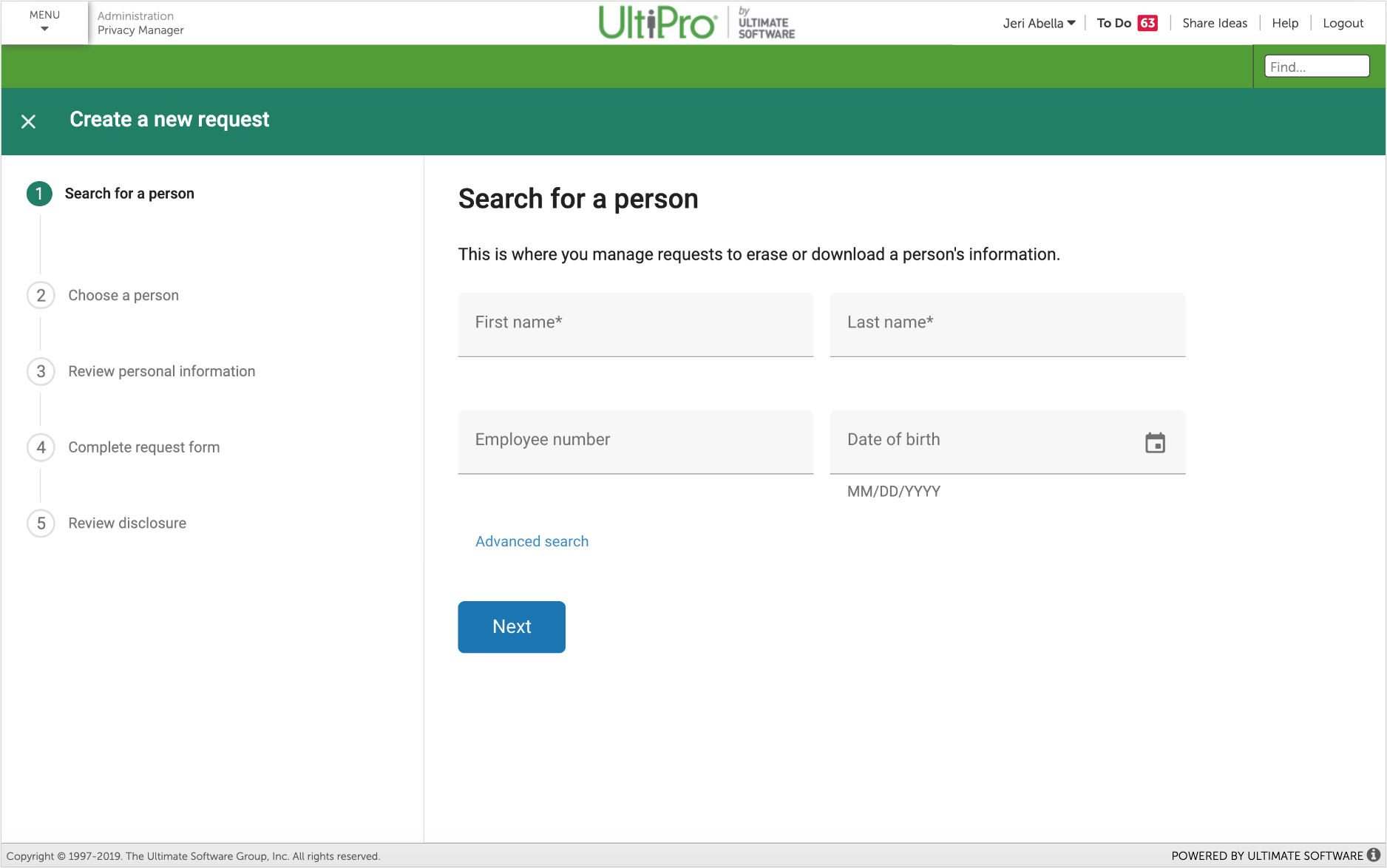This screenshot has width=1387, height=868.
Task: Close the Create a new request panel
Action: pos(29,121)
